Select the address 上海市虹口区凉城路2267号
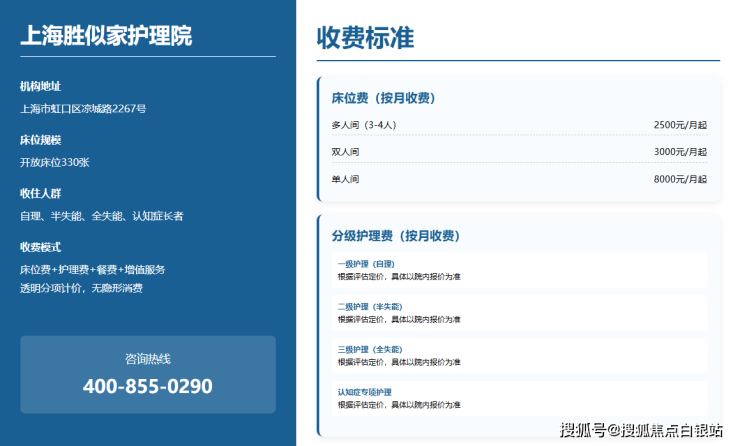 (83, 109)
